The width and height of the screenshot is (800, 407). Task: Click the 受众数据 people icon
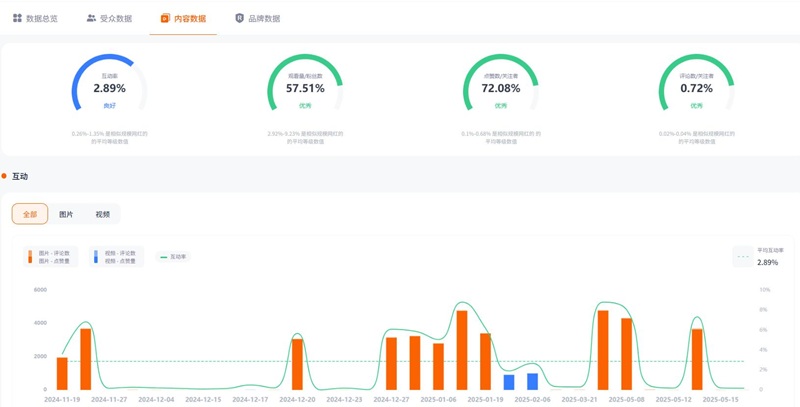click(91, 18)
